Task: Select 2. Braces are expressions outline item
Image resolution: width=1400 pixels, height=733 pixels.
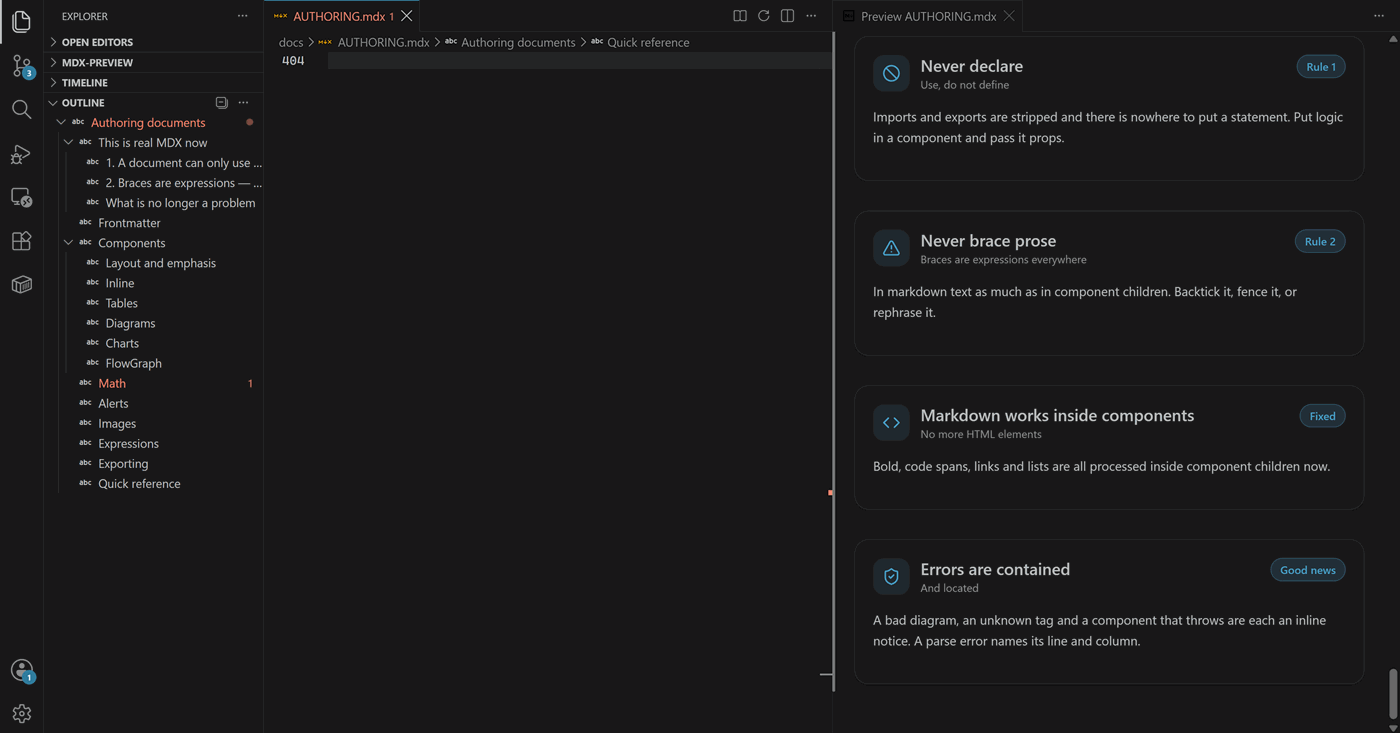Action: click(x=183, y=183)
